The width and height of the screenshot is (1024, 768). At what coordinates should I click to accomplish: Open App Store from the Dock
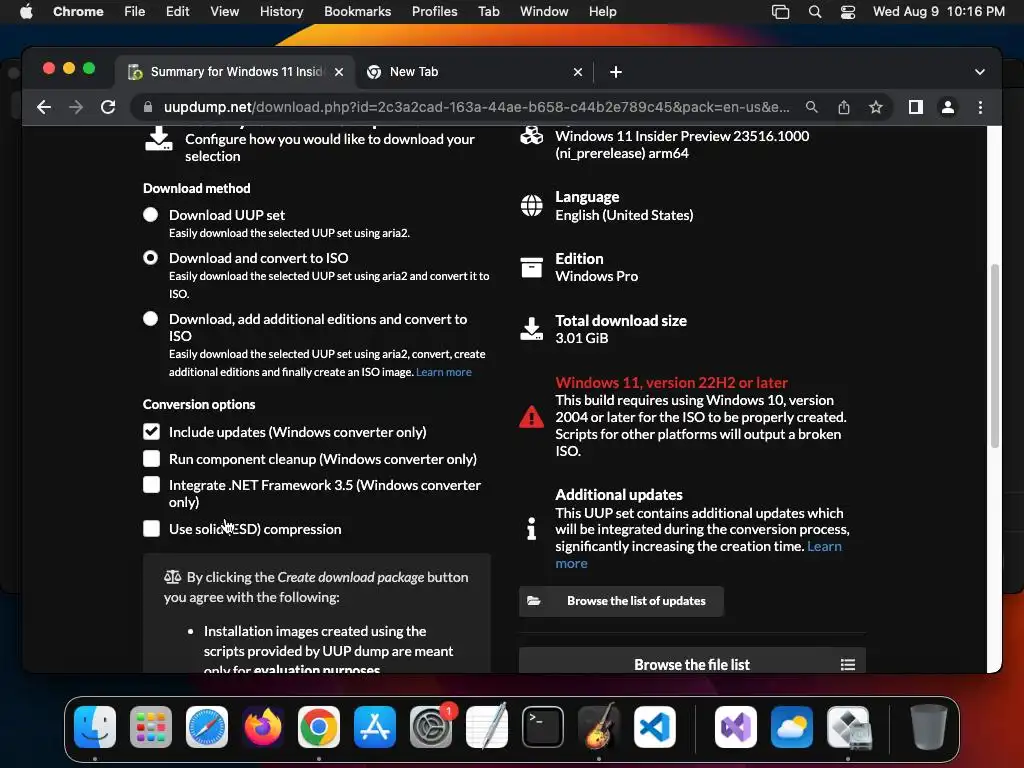[x=375, y=726]
